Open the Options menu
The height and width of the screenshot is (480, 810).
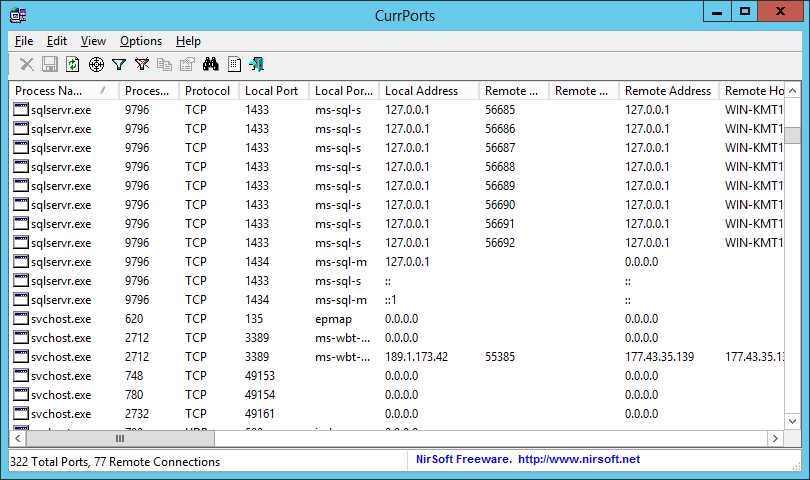pos(141,41)
